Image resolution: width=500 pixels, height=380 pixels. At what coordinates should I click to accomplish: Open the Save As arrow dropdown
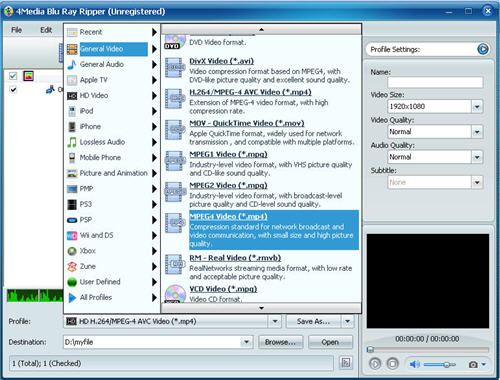pos(347,321)
